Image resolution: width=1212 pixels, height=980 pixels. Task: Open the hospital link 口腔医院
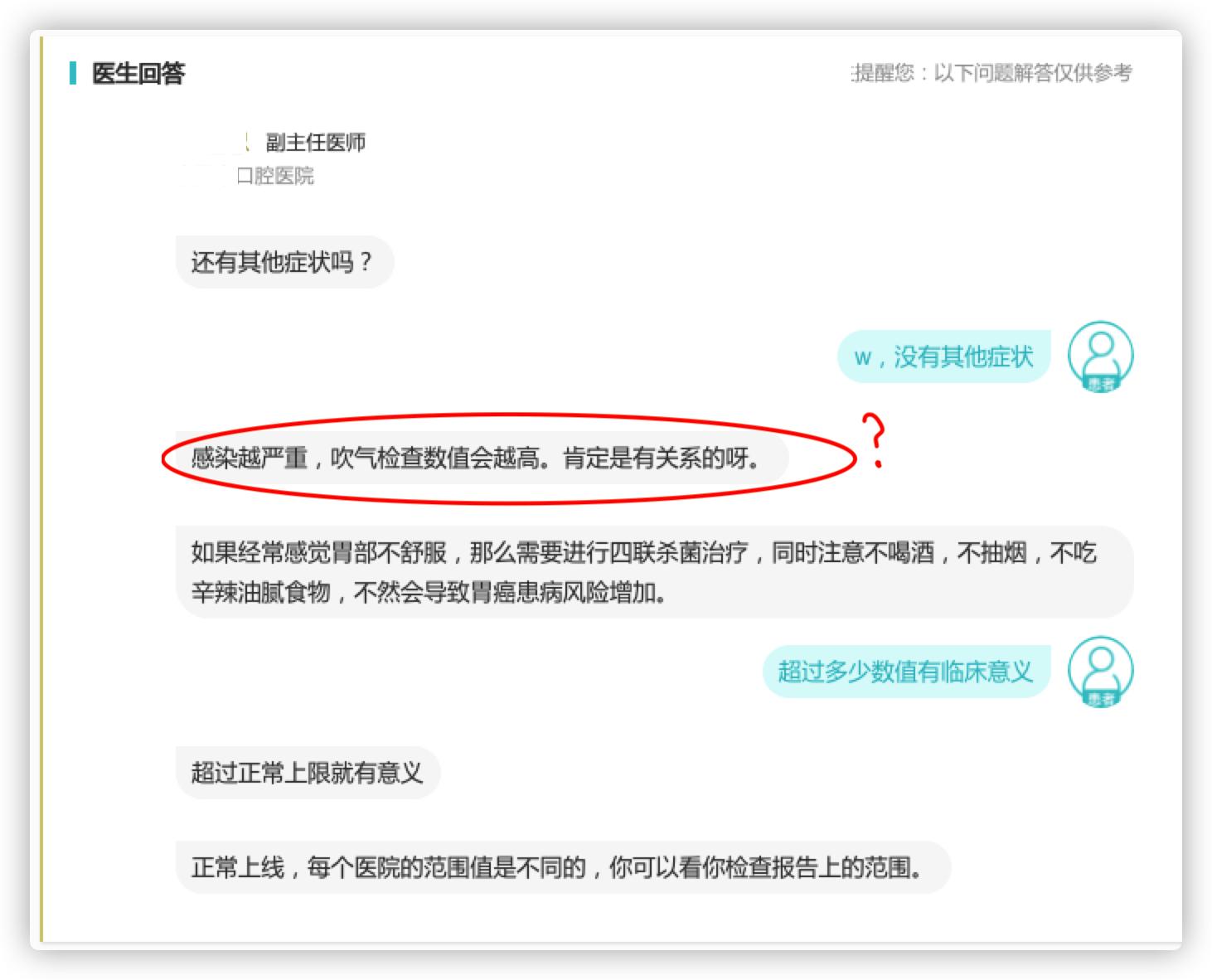pyautogui.click(x=274, y=175)
